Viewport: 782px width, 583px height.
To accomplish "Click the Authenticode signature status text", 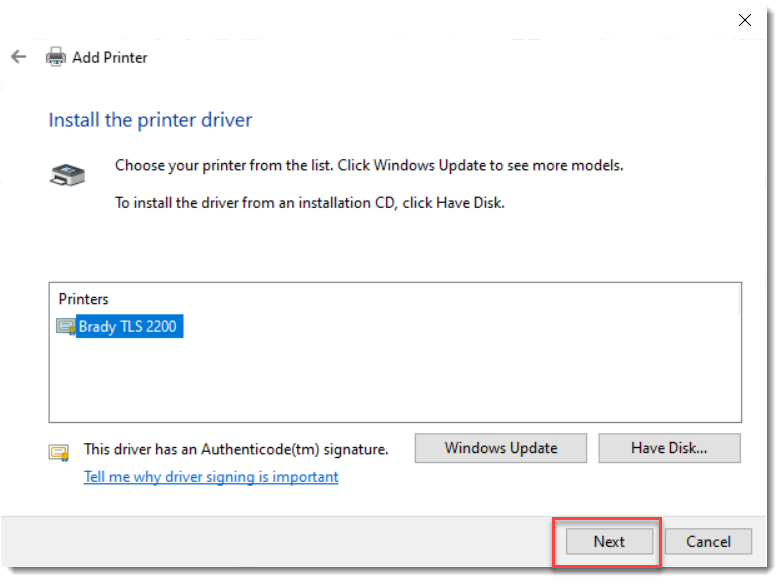I will [x=235, y=449].
